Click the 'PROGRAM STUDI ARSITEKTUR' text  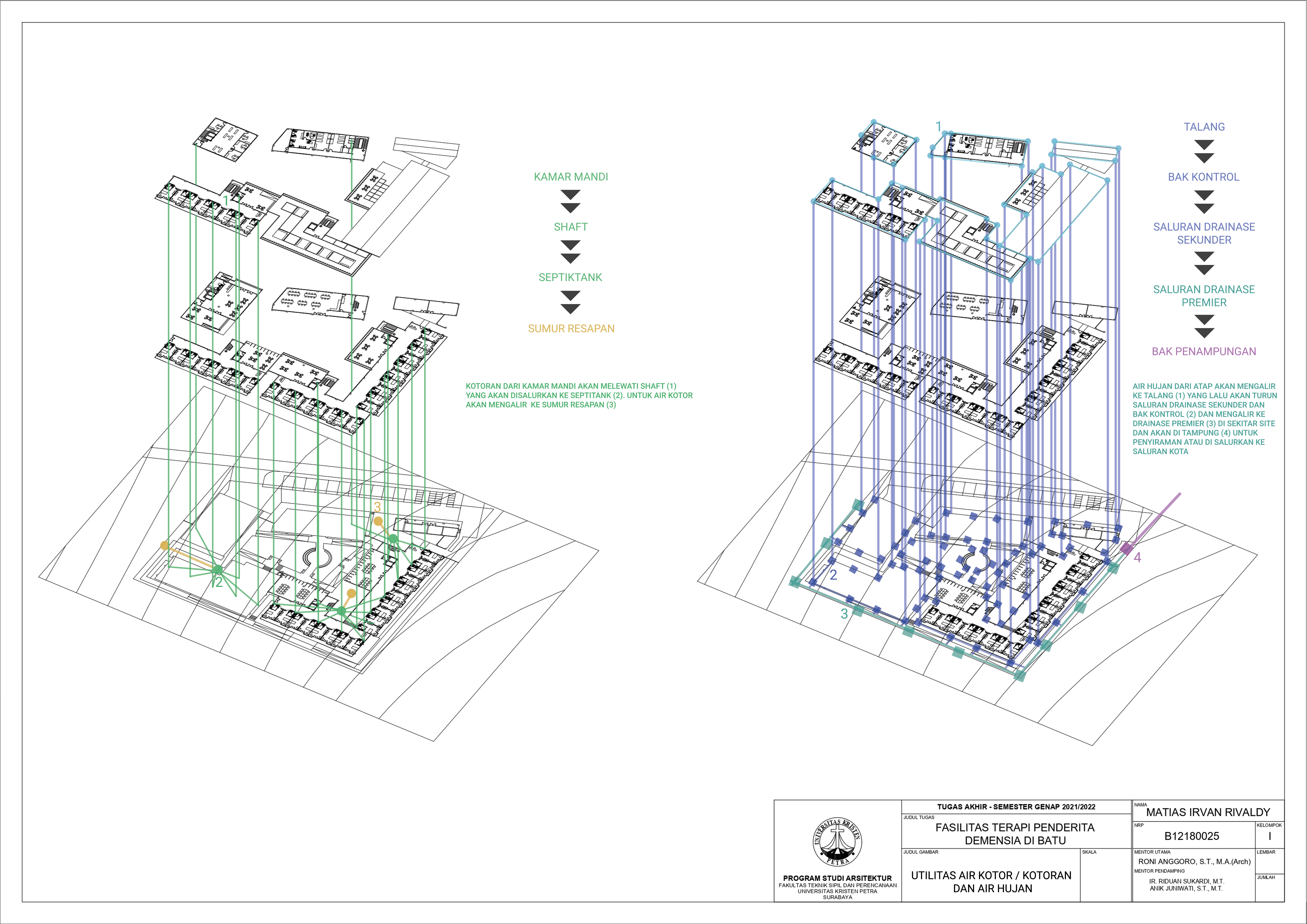837,878
